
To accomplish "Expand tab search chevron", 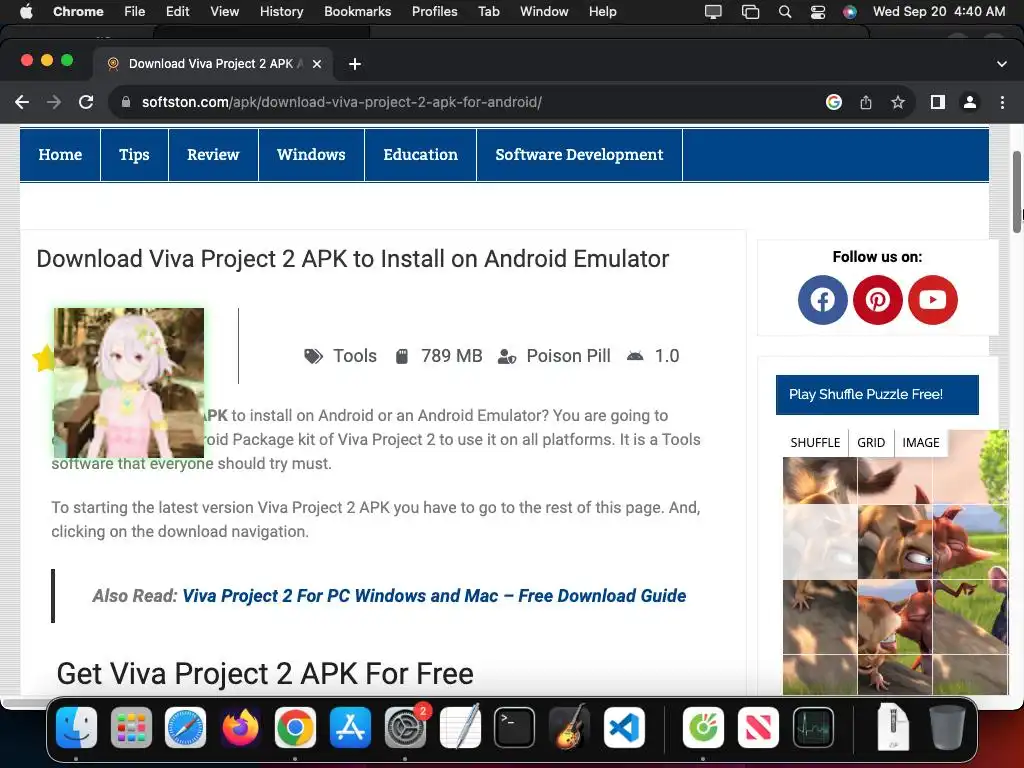I will (x=1001, y=64).
